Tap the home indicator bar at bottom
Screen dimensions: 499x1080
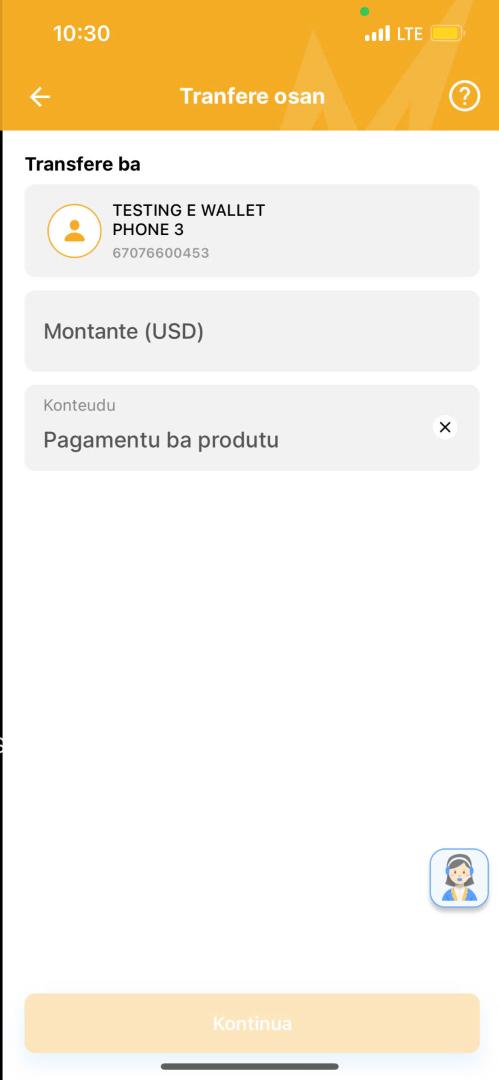tap(250, 1066)
